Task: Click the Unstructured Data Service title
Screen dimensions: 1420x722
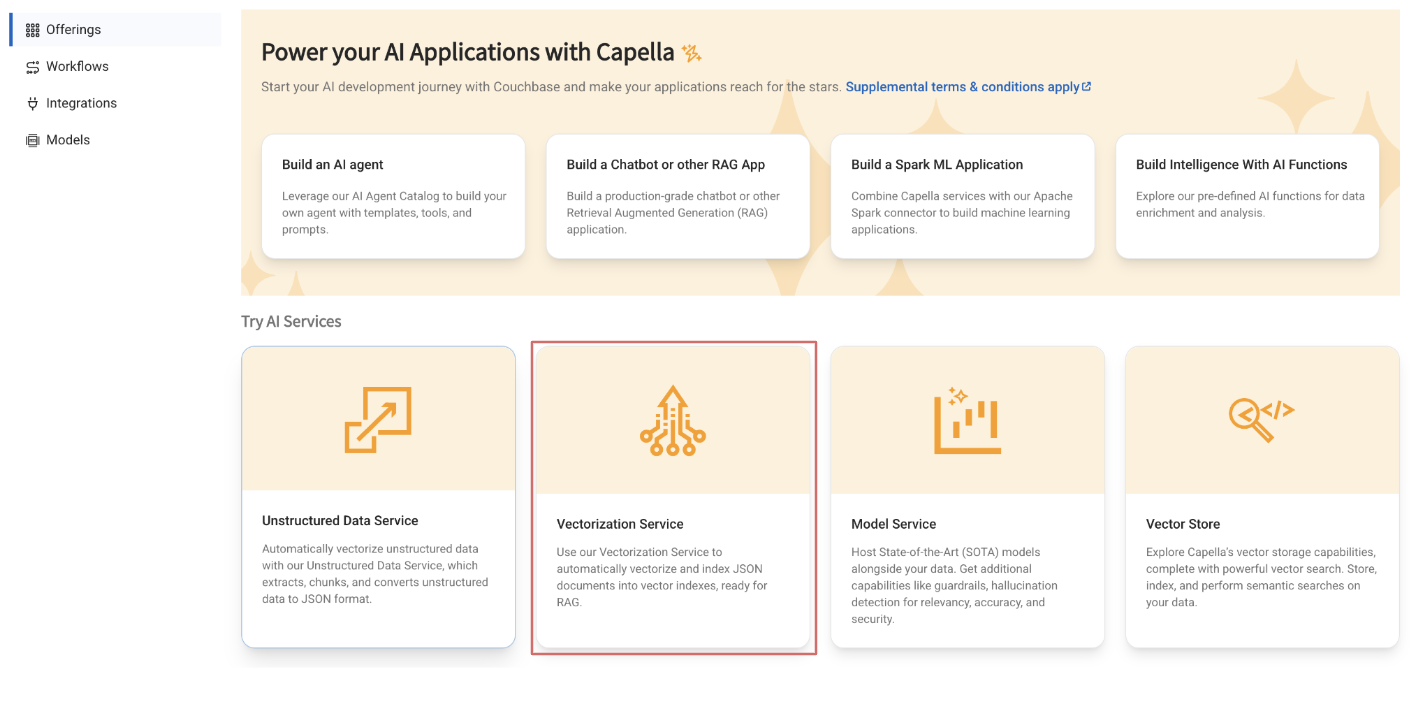Action: pos(340,521)
